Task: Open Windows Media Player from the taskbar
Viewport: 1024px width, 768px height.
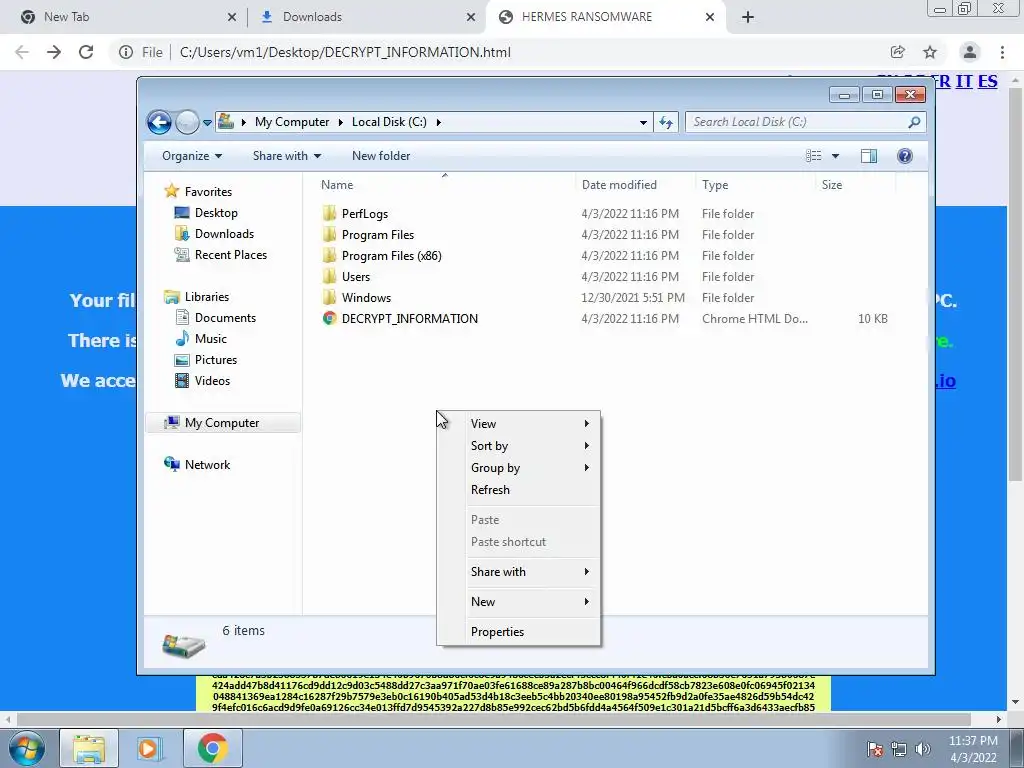Action: (149, 748)
